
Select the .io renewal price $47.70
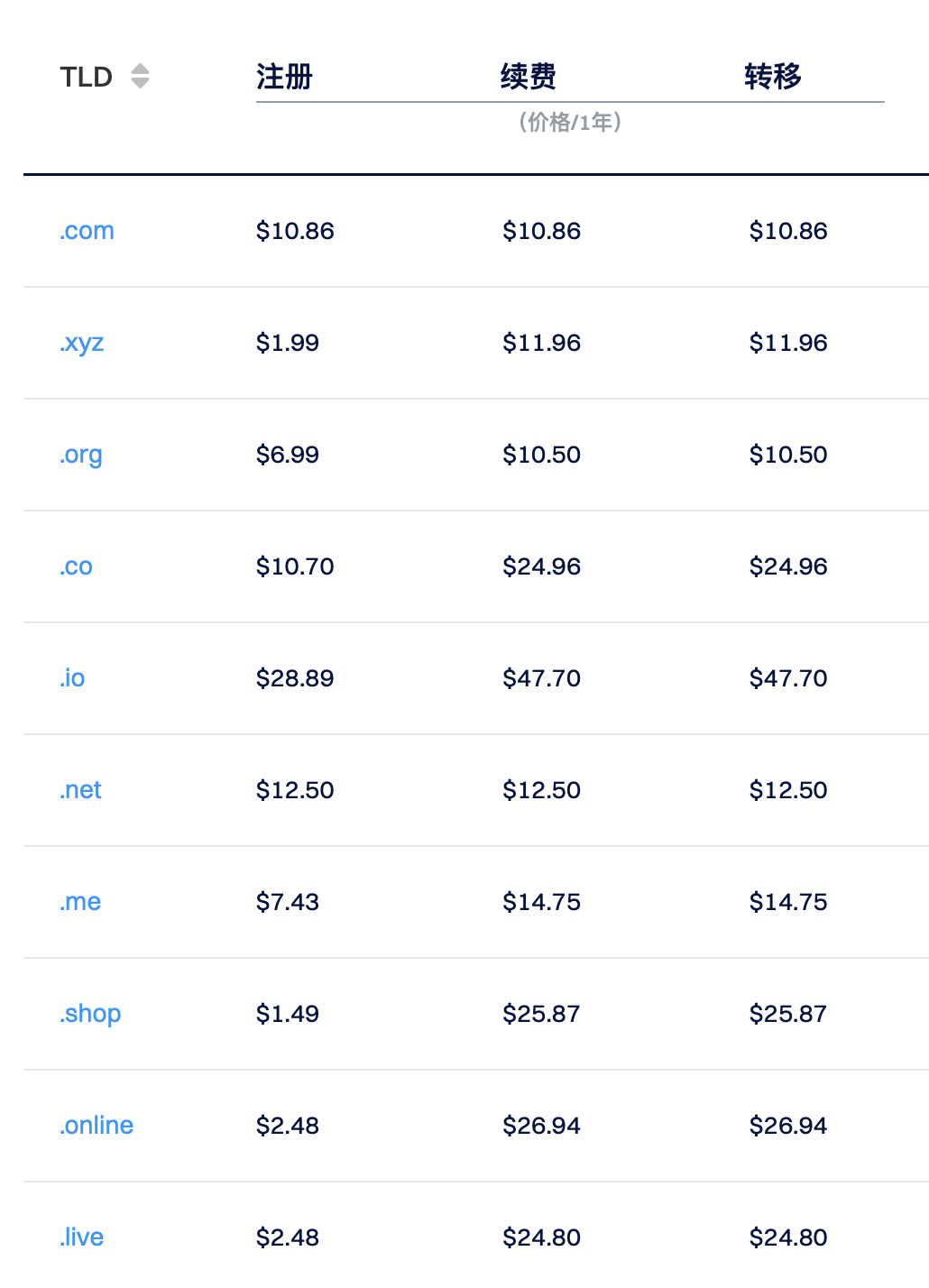542,678
